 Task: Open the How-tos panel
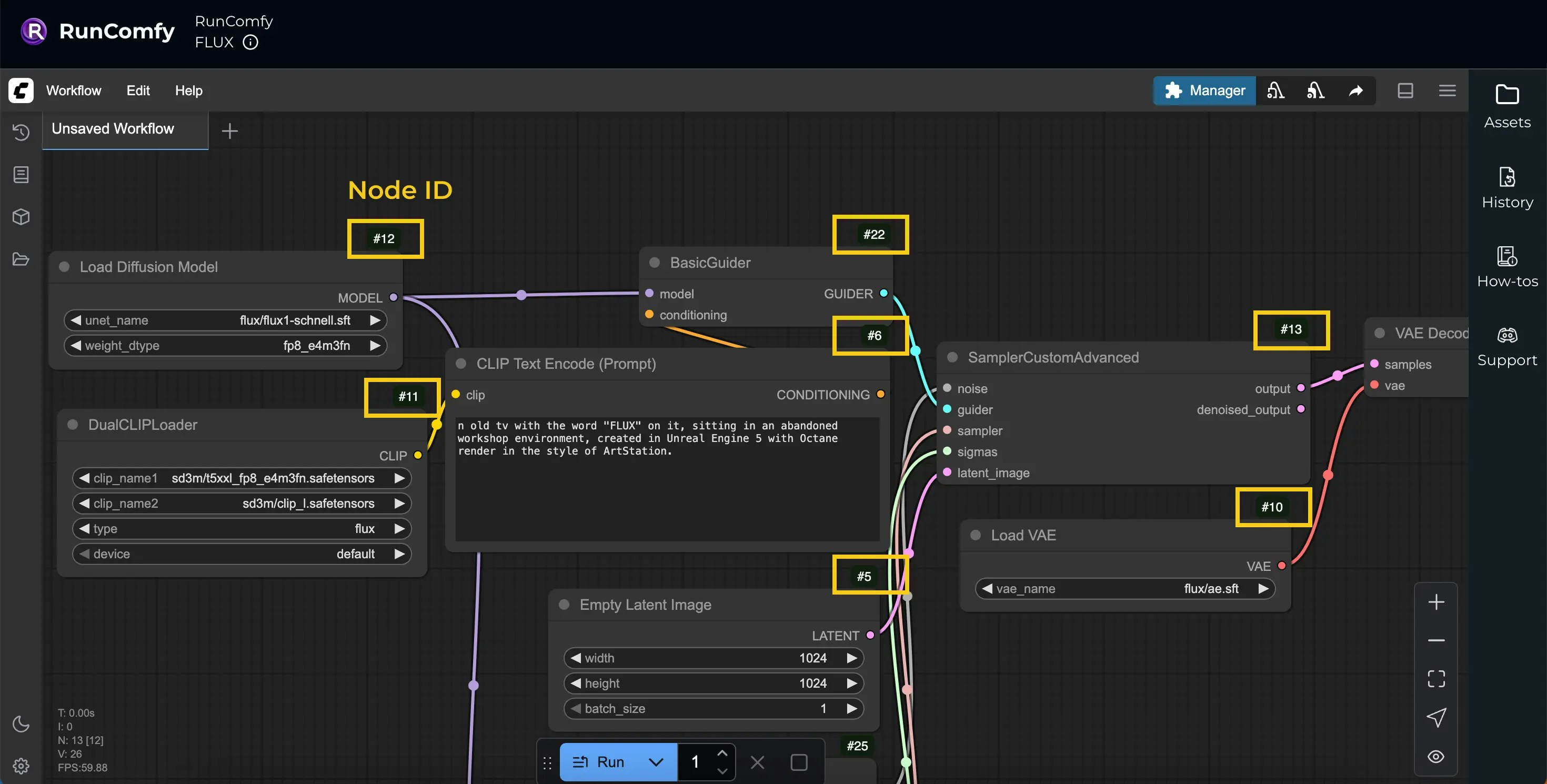[x=1508, y=267]
